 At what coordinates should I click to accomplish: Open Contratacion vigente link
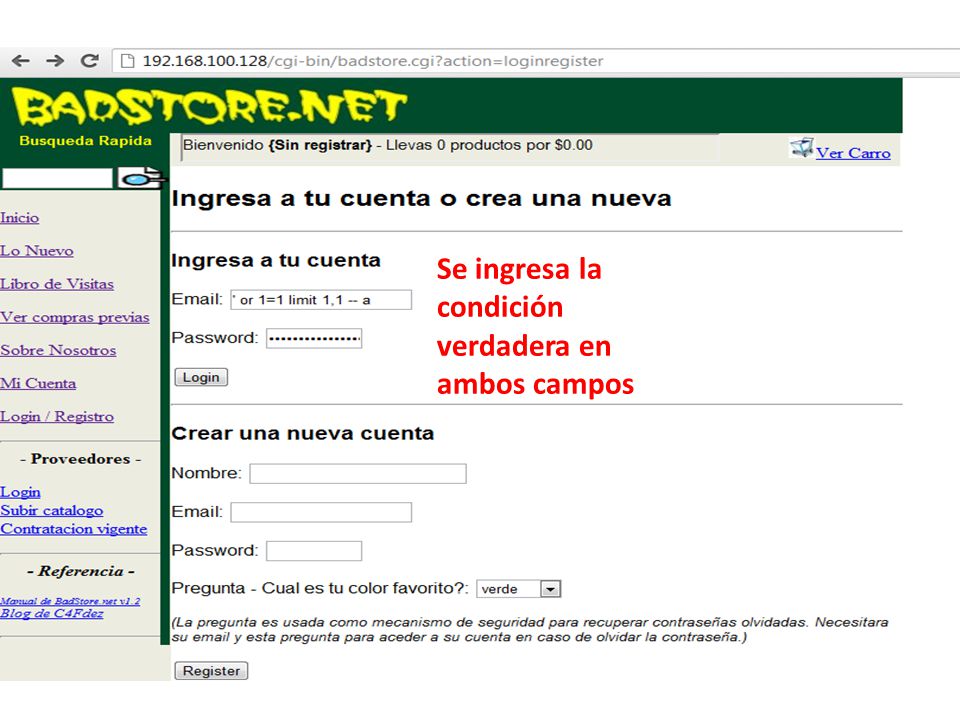(73, 529)
